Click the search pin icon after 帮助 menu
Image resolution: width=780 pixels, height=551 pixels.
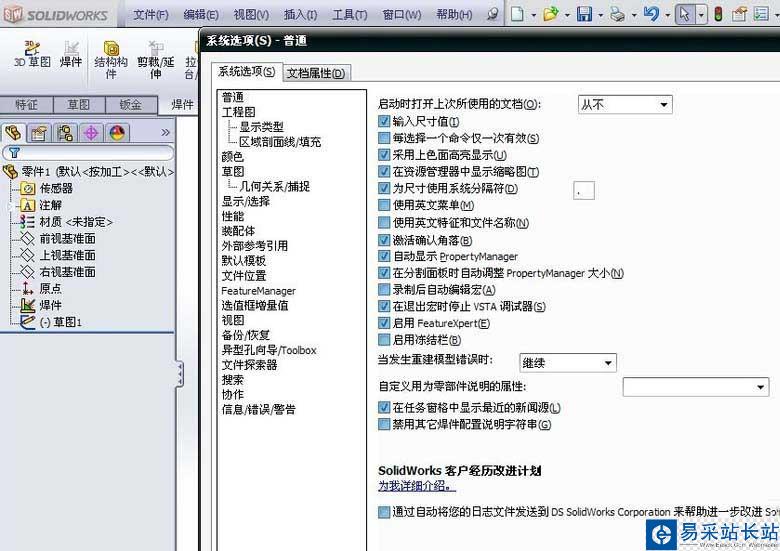point(492,14)
